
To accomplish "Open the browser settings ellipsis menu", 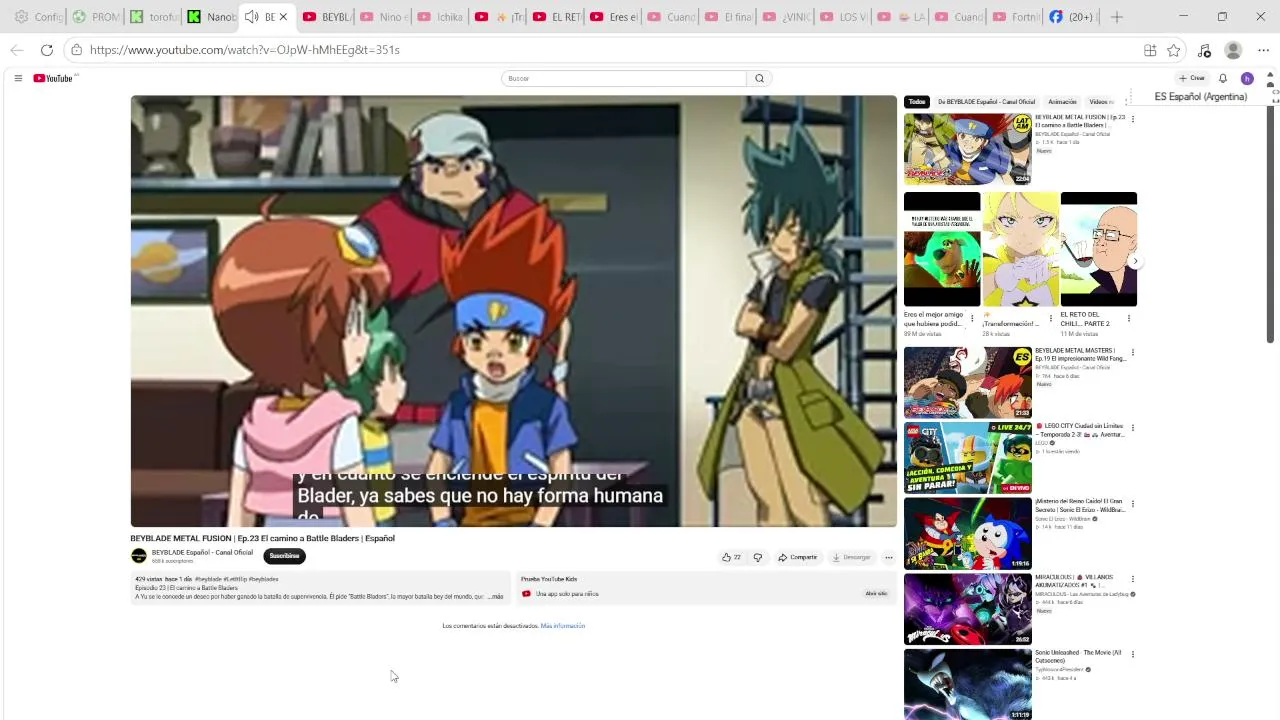I will coord(1263,50).
